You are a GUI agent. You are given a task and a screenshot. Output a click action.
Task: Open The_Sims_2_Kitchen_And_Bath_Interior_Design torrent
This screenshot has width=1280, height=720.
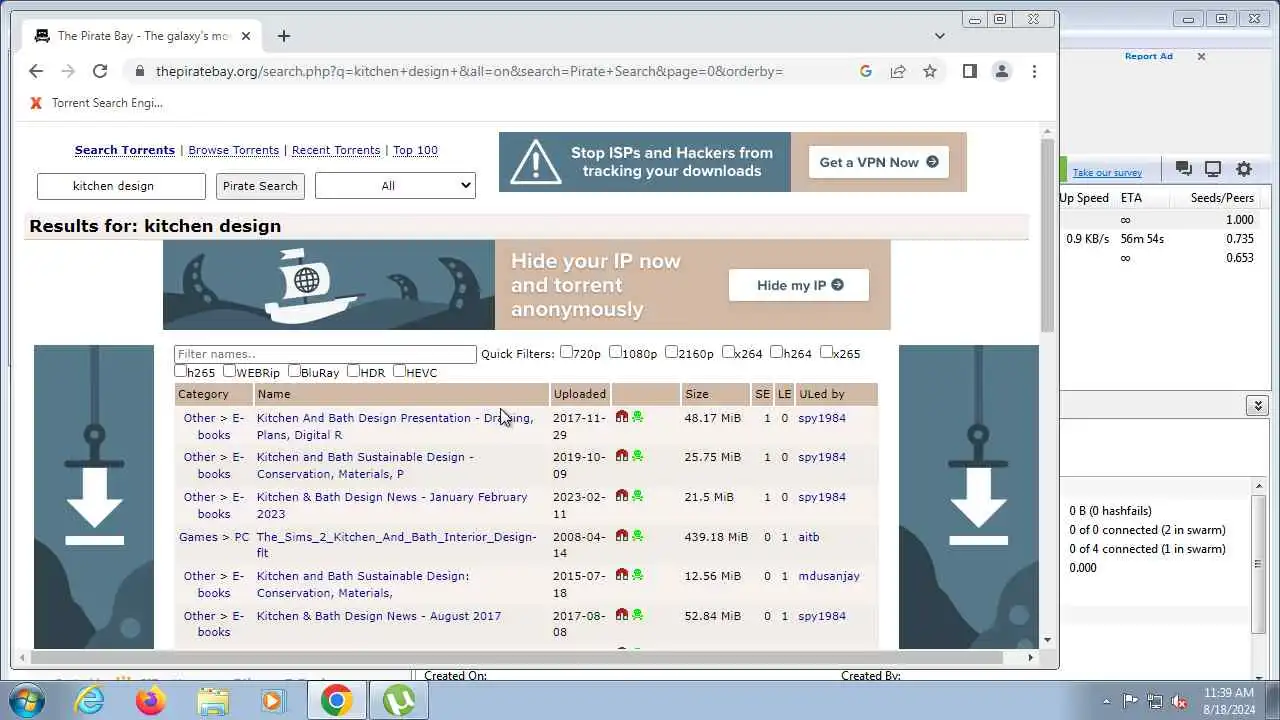(x=397, y=545)
